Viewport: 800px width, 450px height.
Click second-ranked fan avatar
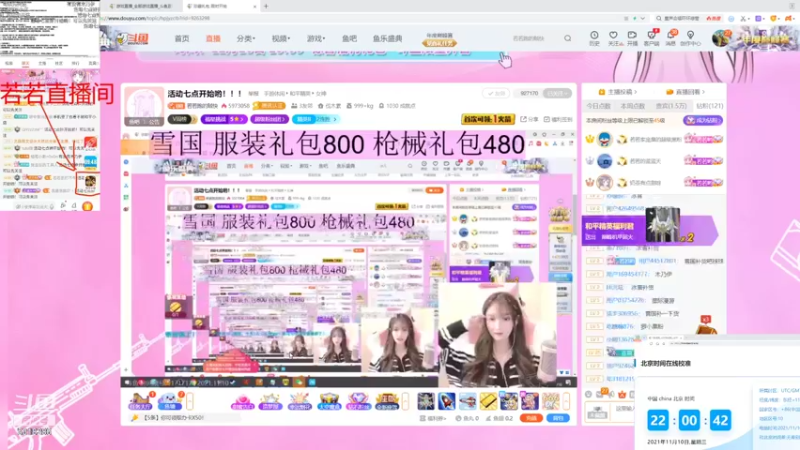[x=605, y=161]
